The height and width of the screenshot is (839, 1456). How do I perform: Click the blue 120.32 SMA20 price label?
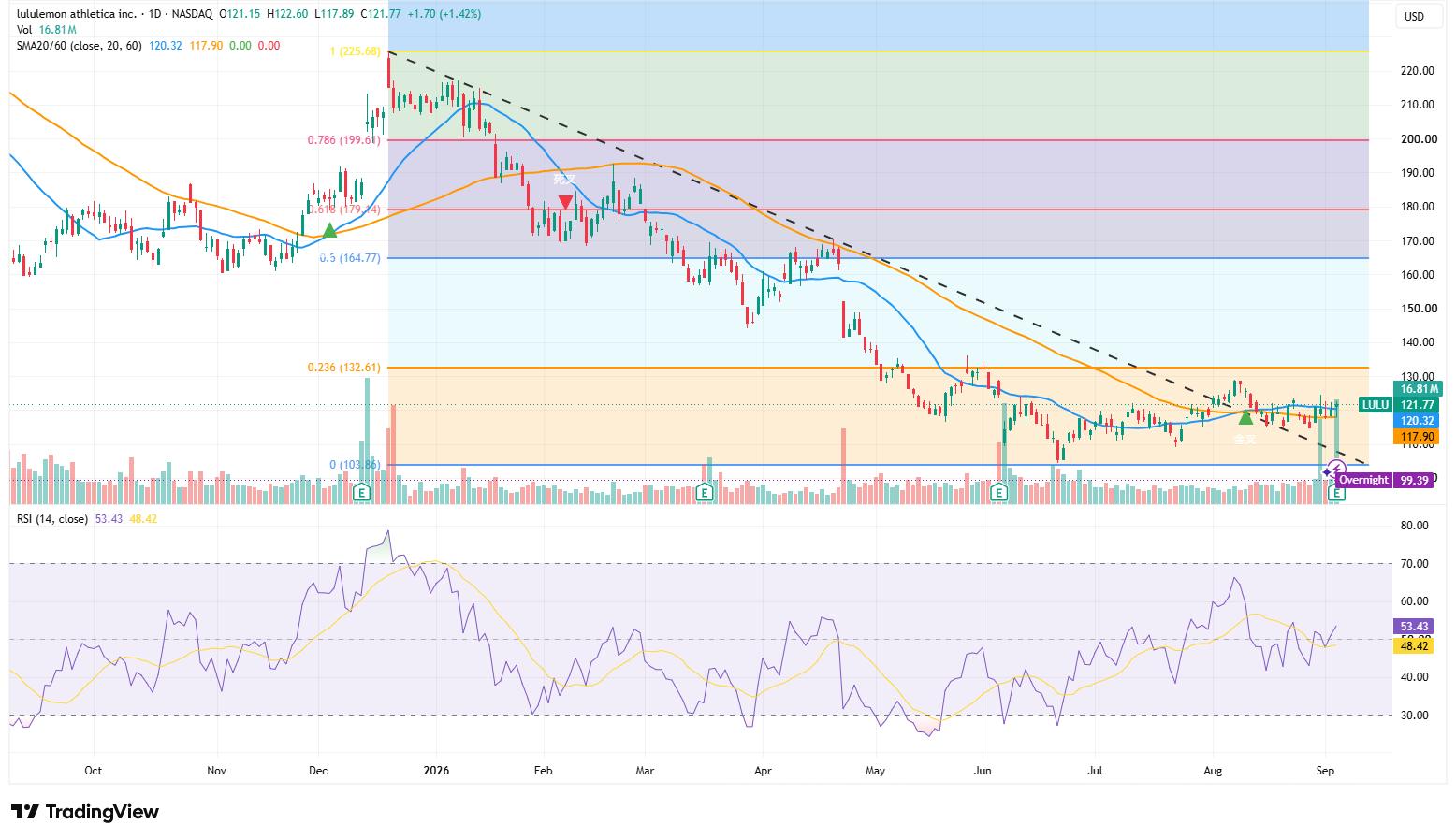[x=1418, y=421]
